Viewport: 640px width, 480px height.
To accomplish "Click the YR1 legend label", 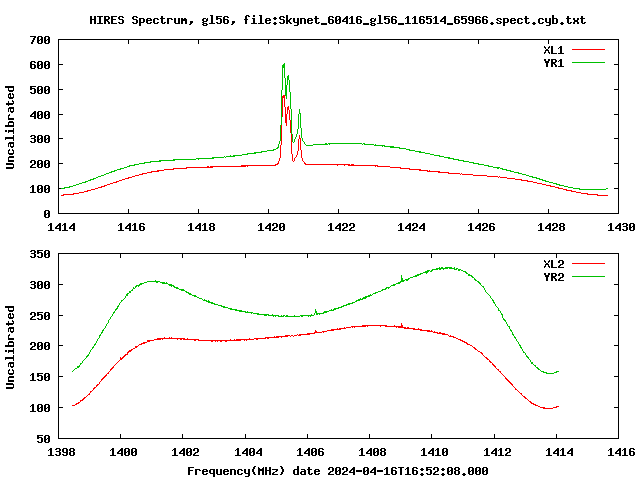I will [553, 63].
